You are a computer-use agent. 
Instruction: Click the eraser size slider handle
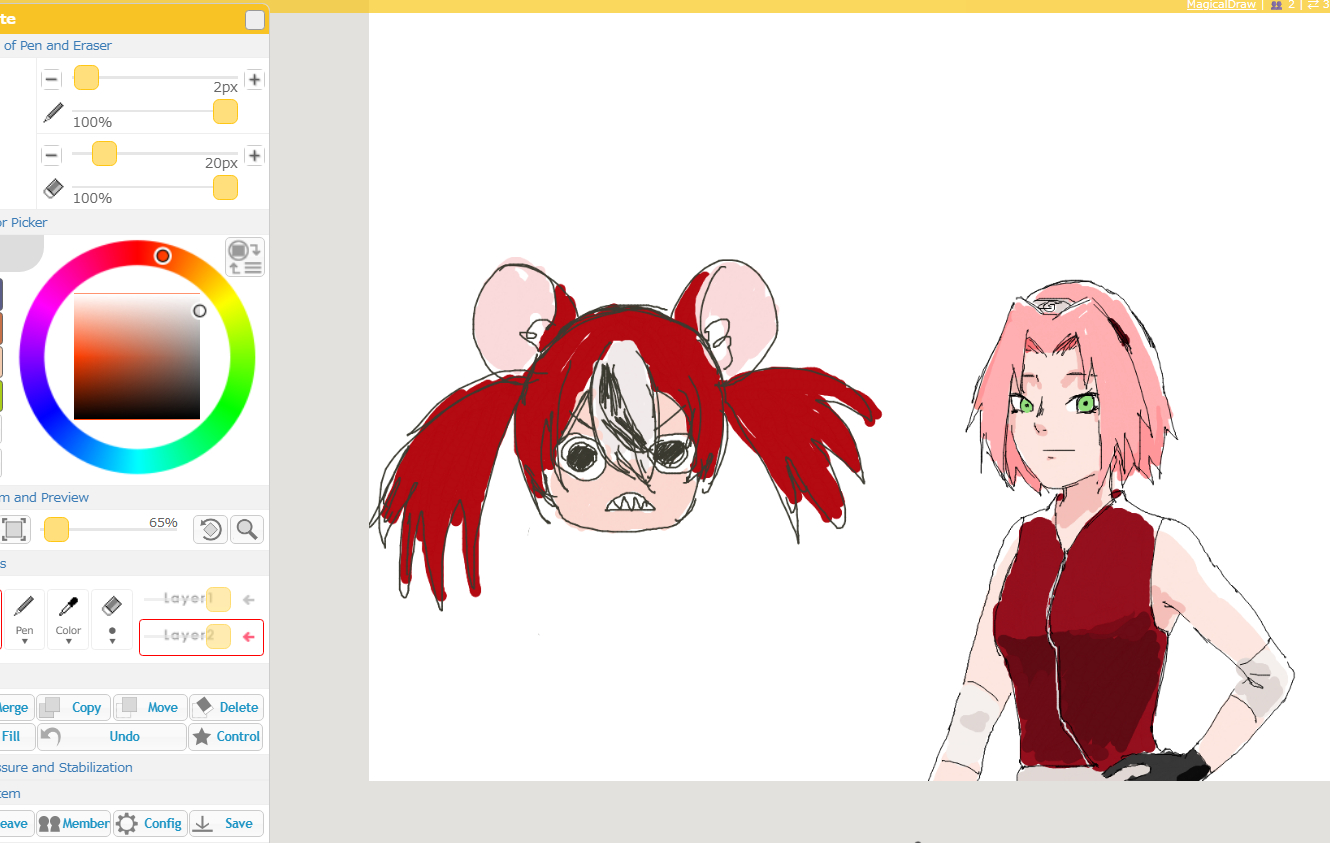pyautogui.click(x=104, y=154)
